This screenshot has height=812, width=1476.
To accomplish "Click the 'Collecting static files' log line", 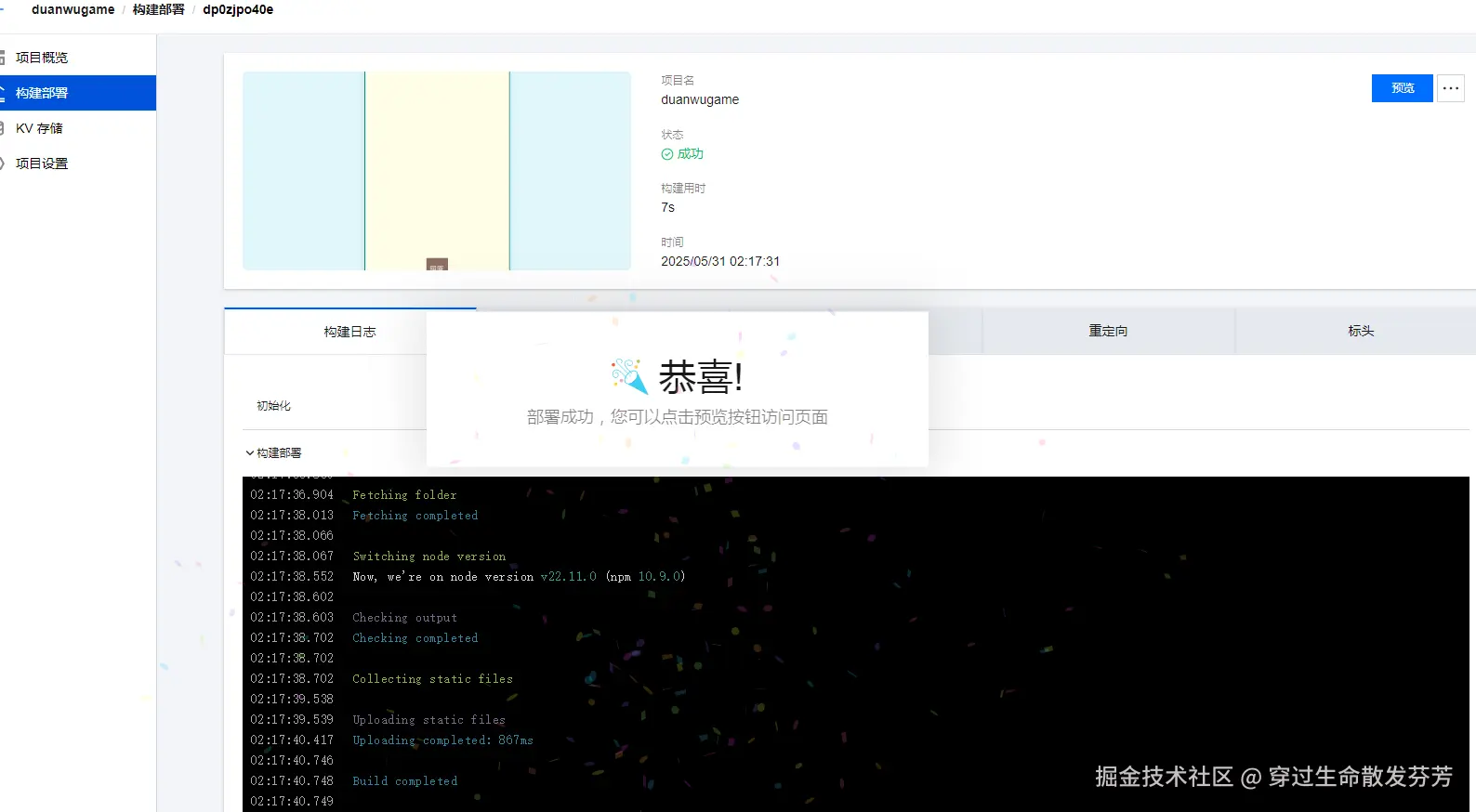I will [432, 679].
